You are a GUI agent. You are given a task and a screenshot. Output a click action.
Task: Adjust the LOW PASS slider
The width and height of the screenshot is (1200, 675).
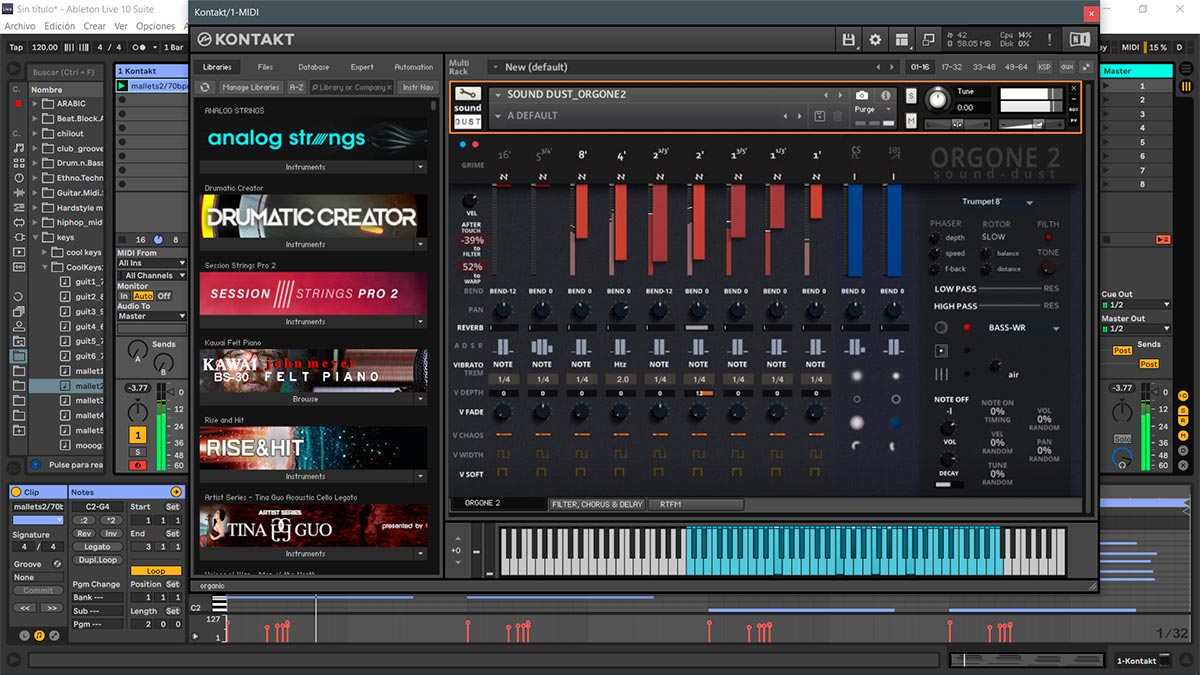click(x=1010, y=289)
